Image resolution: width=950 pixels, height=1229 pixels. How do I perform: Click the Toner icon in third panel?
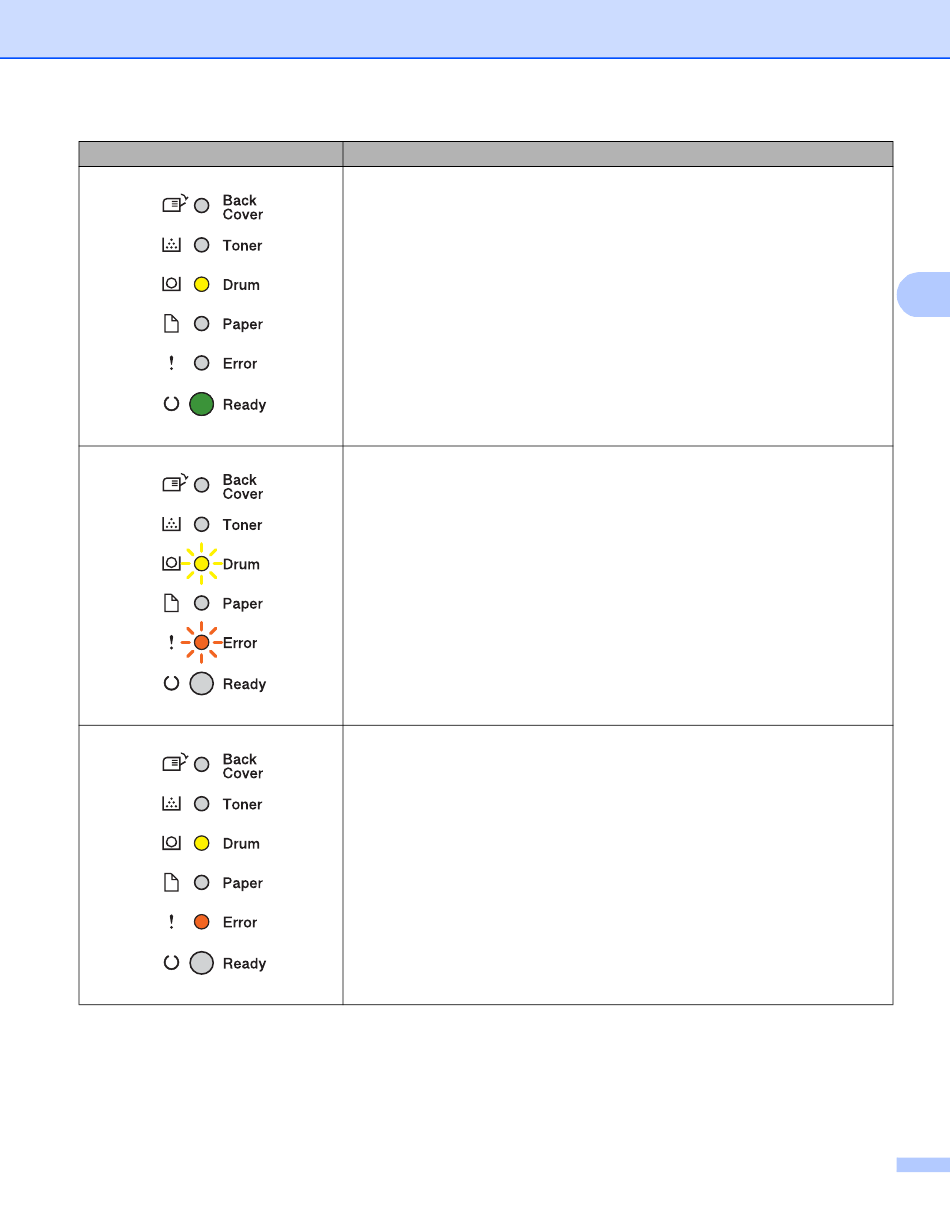[171, 804]
